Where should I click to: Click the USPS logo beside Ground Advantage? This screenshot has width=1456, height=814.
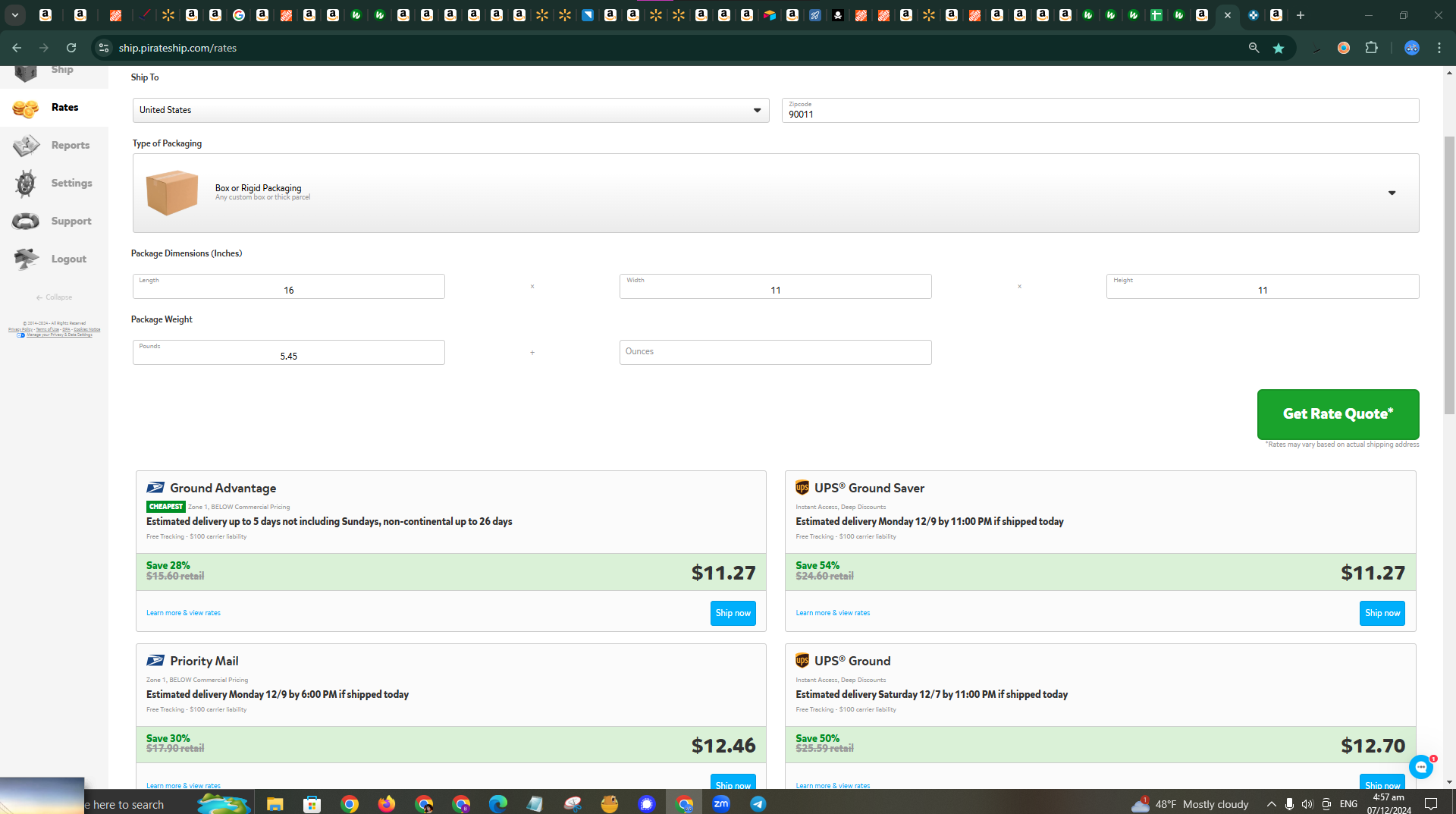coord(155,488)
